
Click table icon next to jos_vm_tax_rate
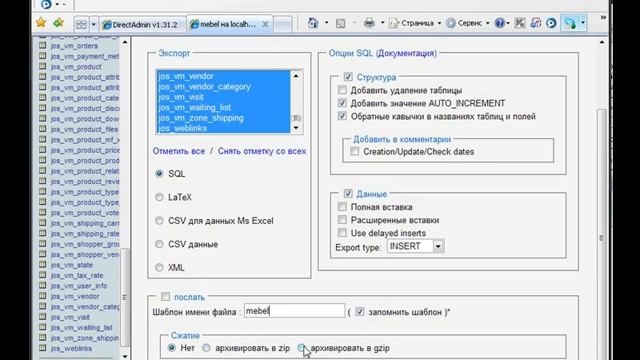pyautogui.click(x=42, y=276)
